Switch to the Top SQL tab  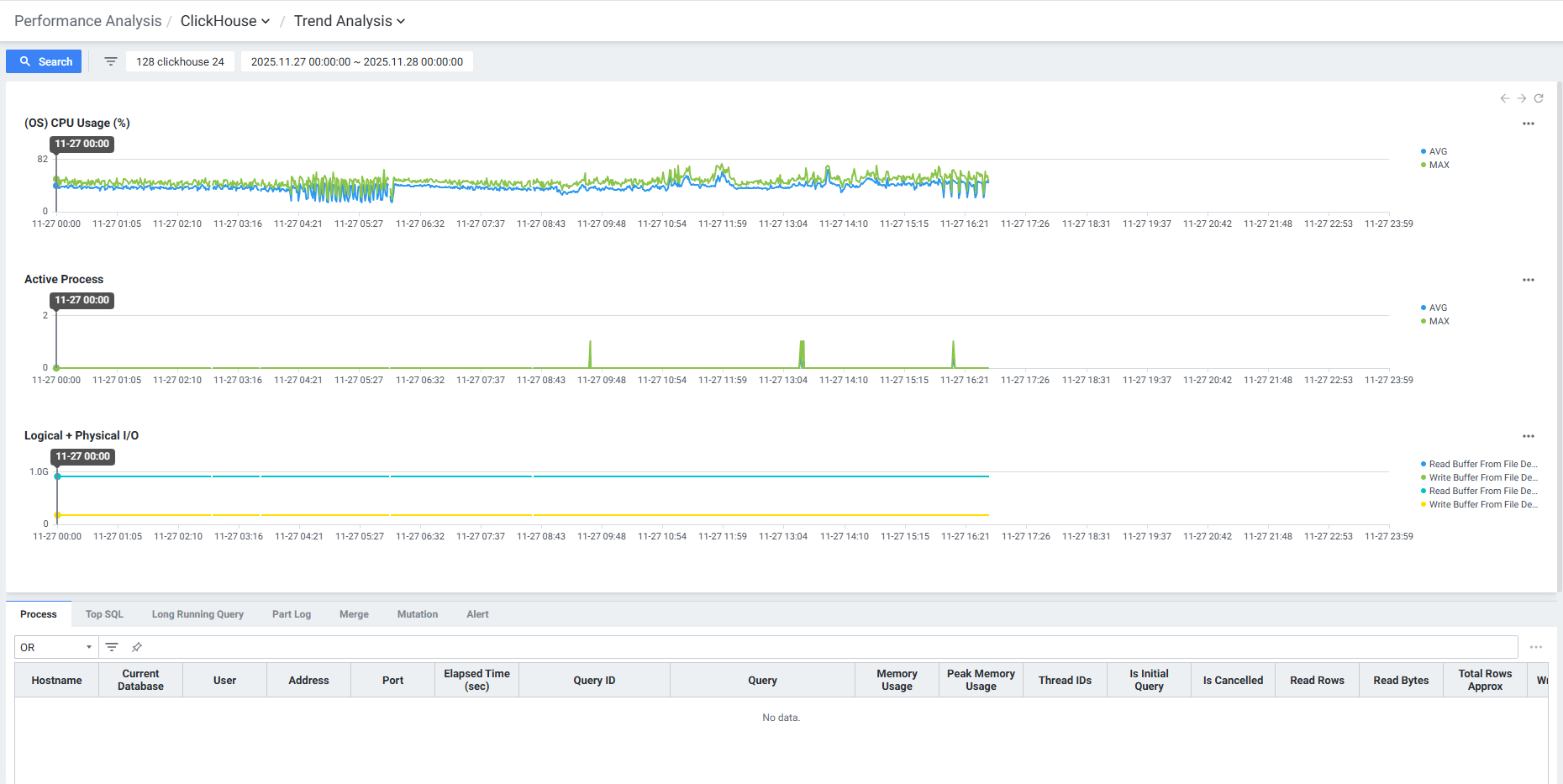click(x=104, y=614)
